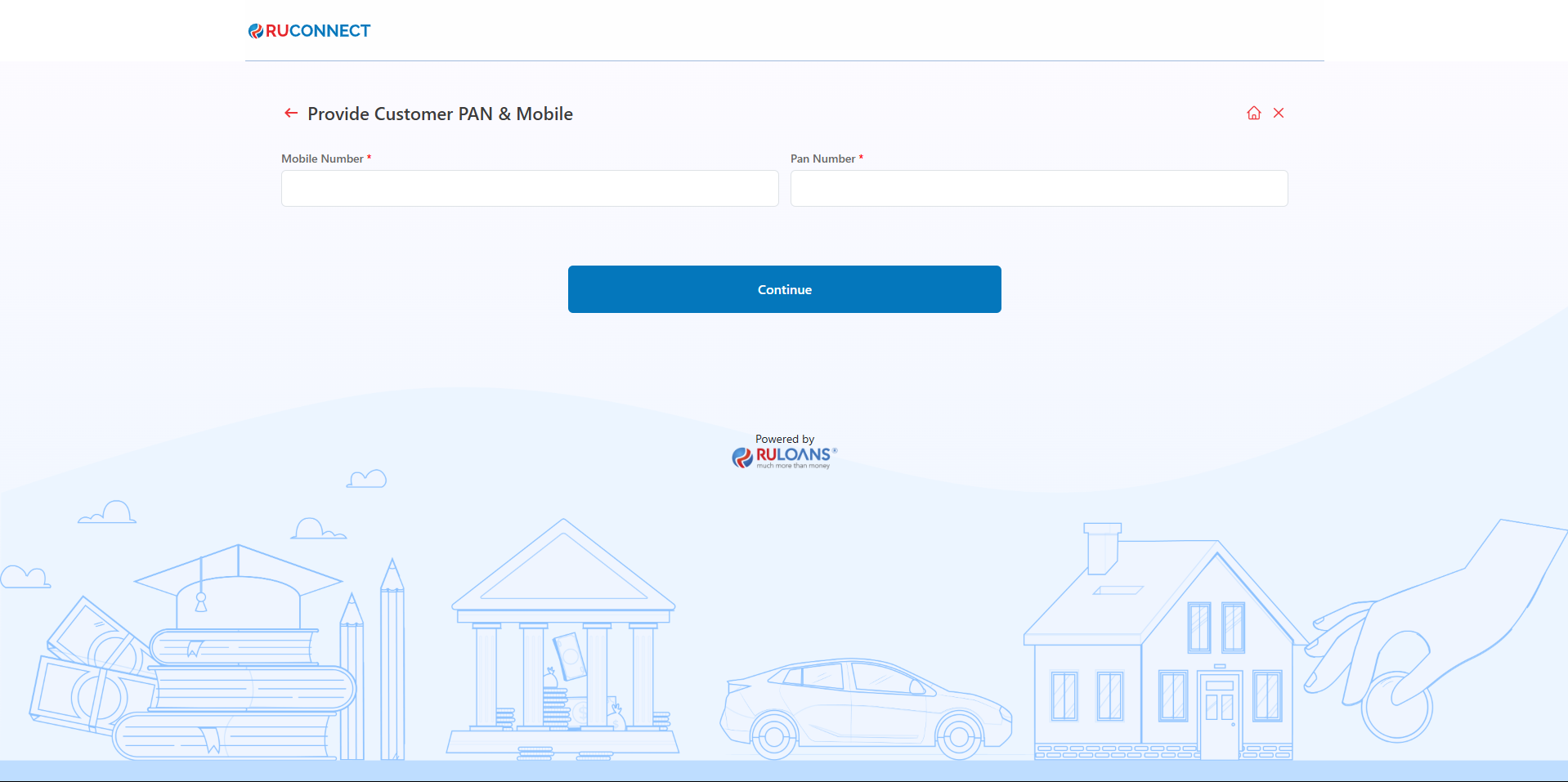
Task: Click the Pan Number field label
Action: (x=822, y=159)
